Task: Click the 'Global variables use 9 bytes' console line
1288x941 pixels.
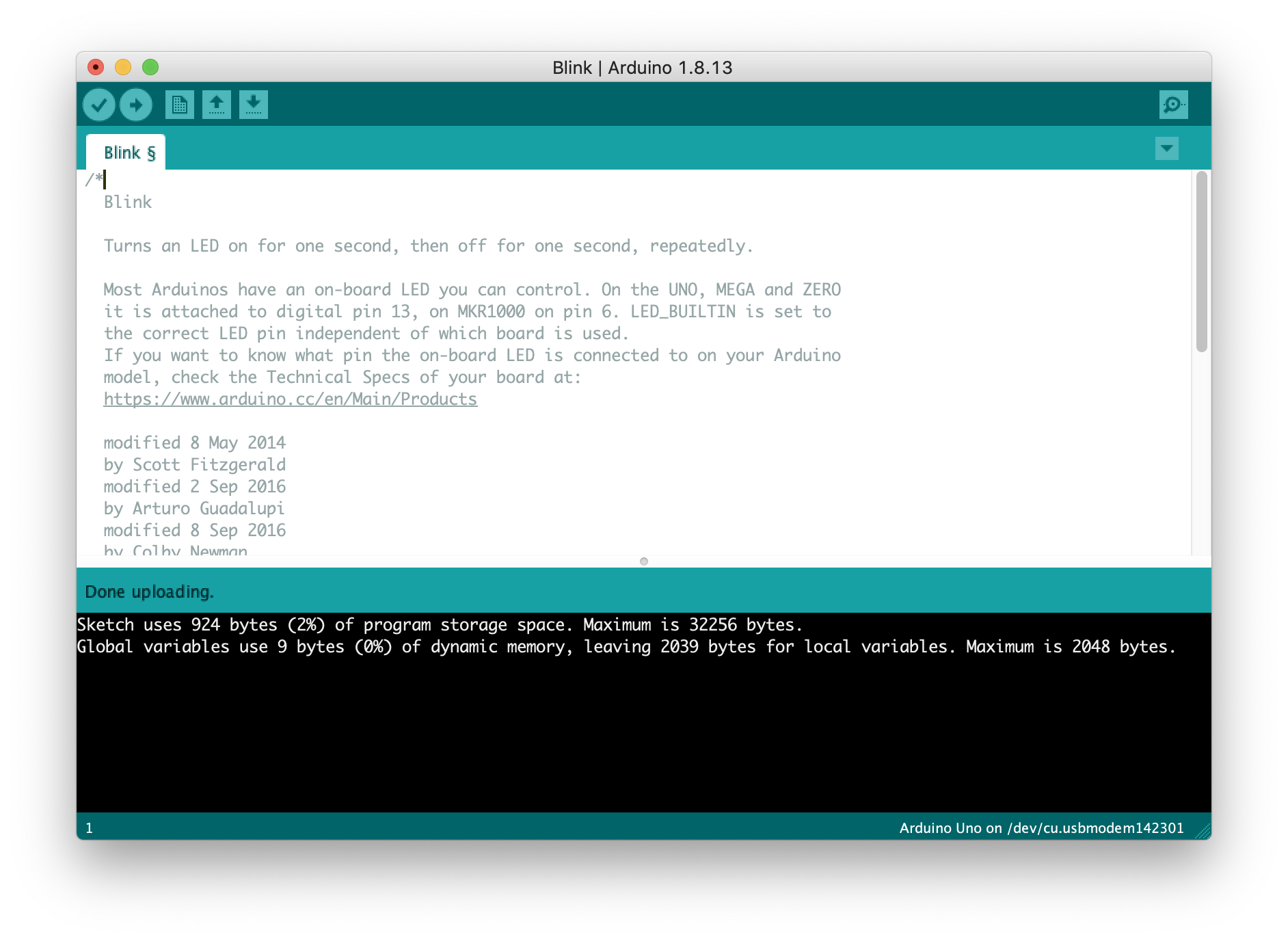Action: pos(626,646)
